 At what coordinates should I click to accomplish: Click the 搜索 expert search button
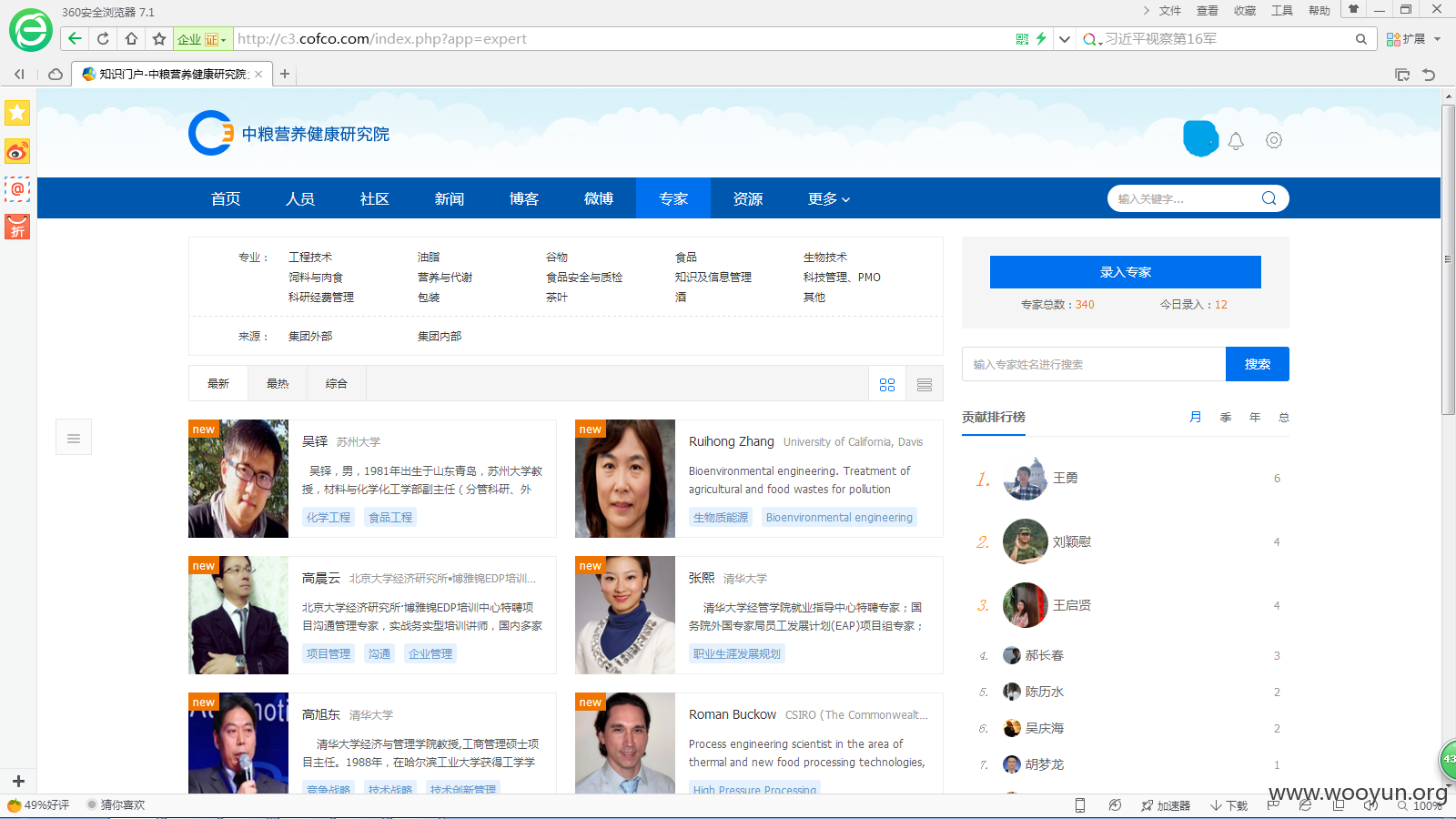click(x=1258, y=364)
